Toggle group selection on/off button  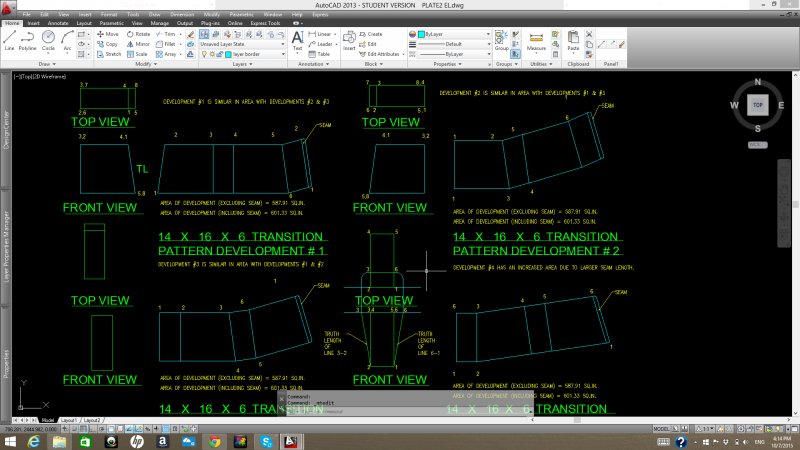coord(515,54)
